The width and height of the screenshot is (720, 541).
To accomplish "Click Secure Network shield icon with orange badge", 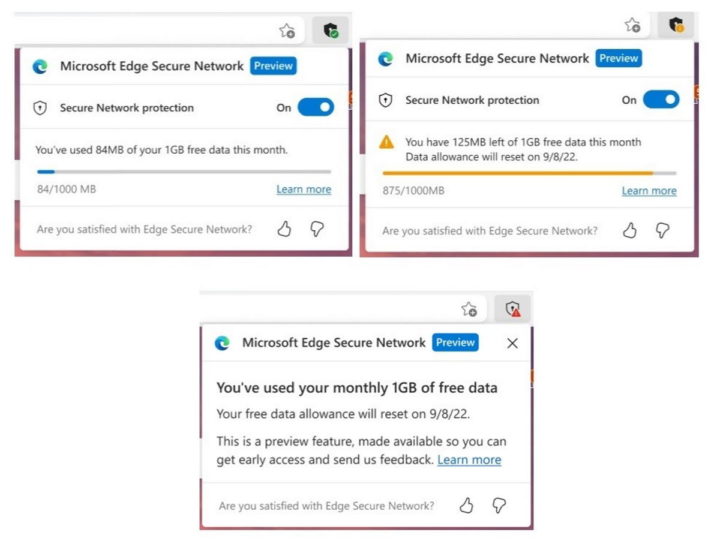I will click(676, 25).
